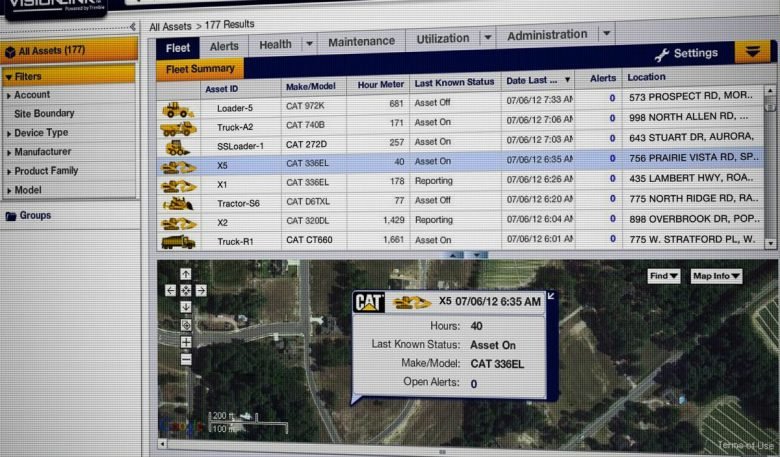Pan the map up with the arrow
Screen dimensions: 780x457
pyautogui.click(x=186, y=274)
